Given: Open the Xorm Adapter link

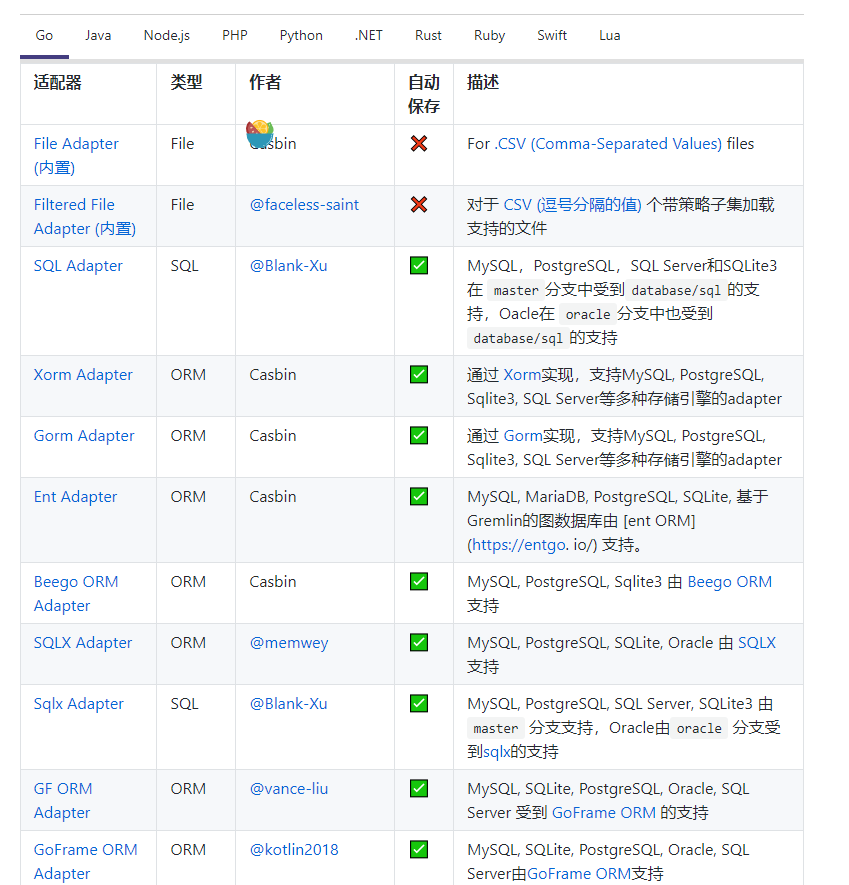Looking at the screenshot, I should 83,375.
